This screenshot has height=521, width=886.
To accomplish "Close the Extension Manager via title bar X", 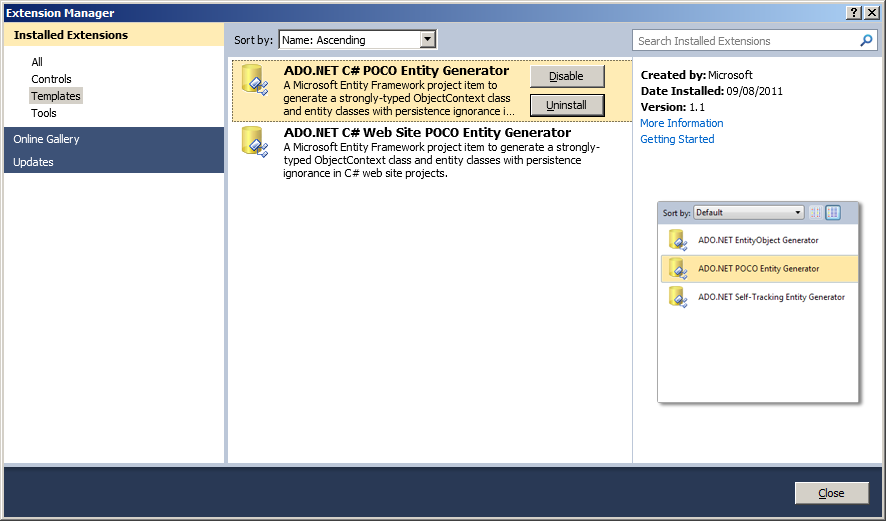I will (872, 12).
